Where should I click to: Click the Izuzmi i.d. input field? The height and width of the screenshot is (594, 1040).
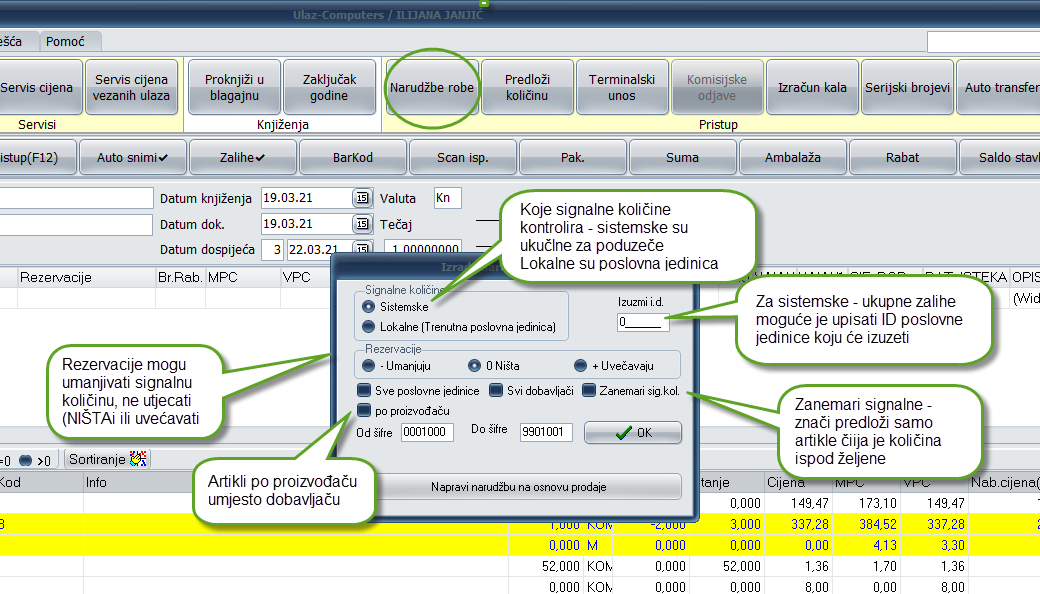643,322
